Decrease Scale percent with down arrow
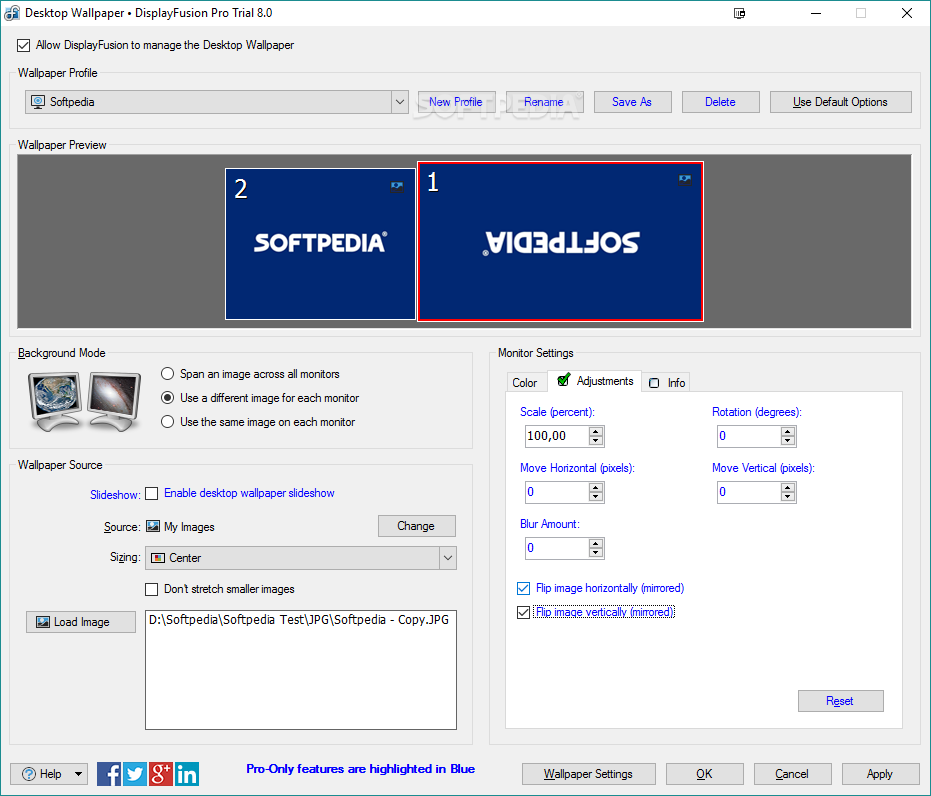 click(596, 440)
